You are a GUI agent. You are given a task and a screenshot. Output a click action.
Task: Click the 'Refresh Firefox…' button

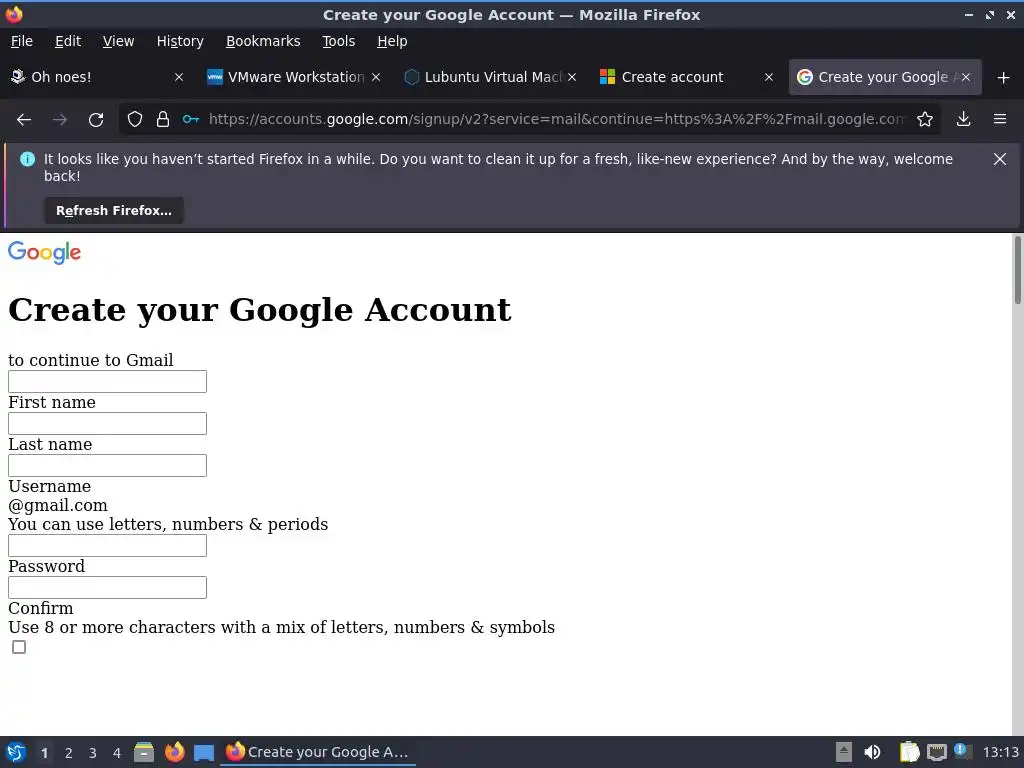(x=114, y=211)
